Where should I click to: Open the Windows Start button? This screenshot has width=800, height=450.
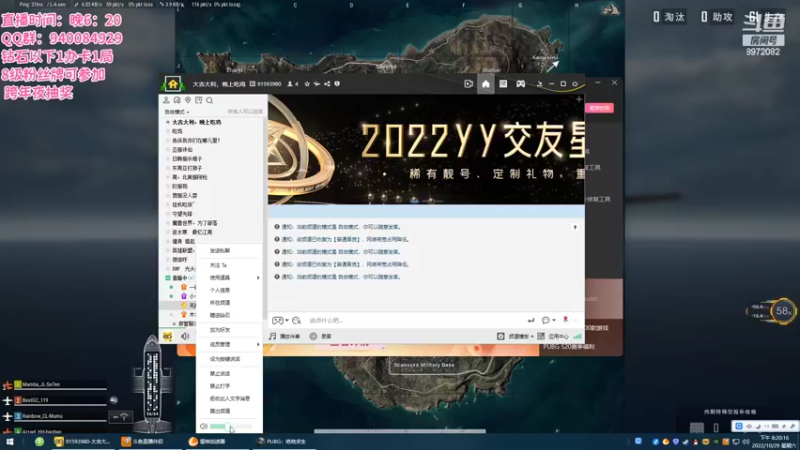click(9, 442)
